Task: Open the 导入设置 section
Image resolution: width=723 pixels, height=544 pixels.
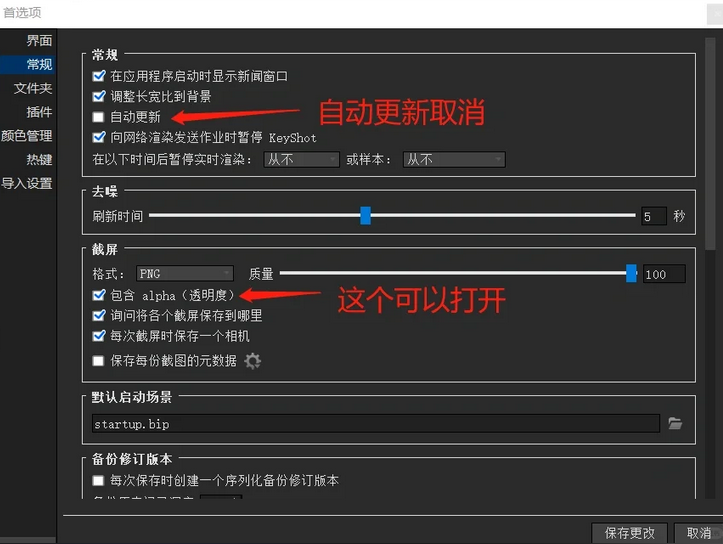Action: [26, 183]
